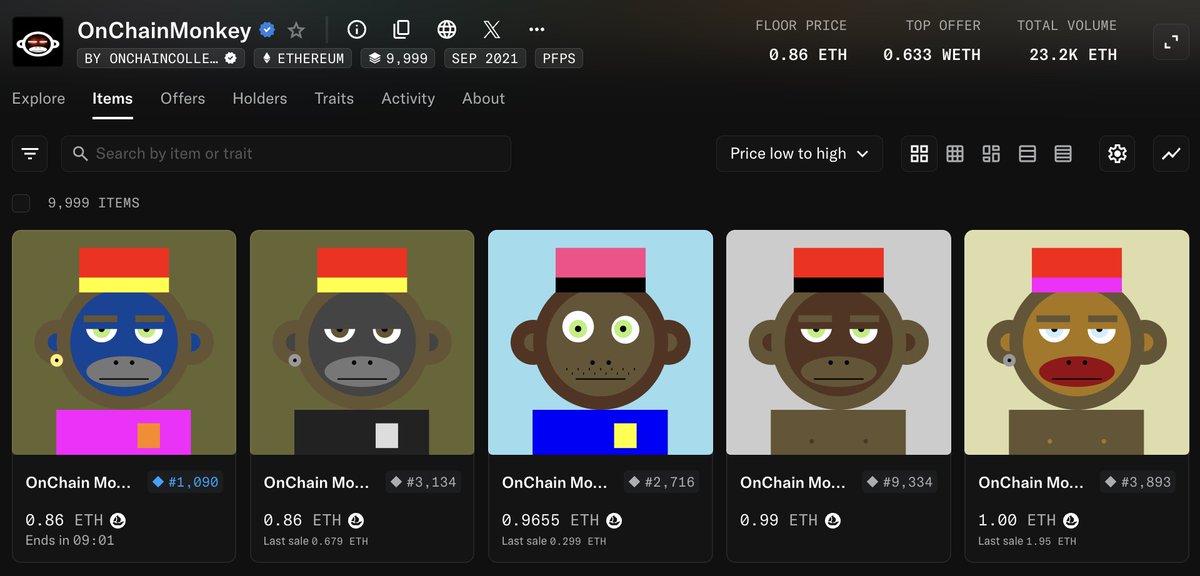Open the red-lipped monkey #3,893 image
The height and width of the screenshot is (576, 1200).
tap(1076, 343)
